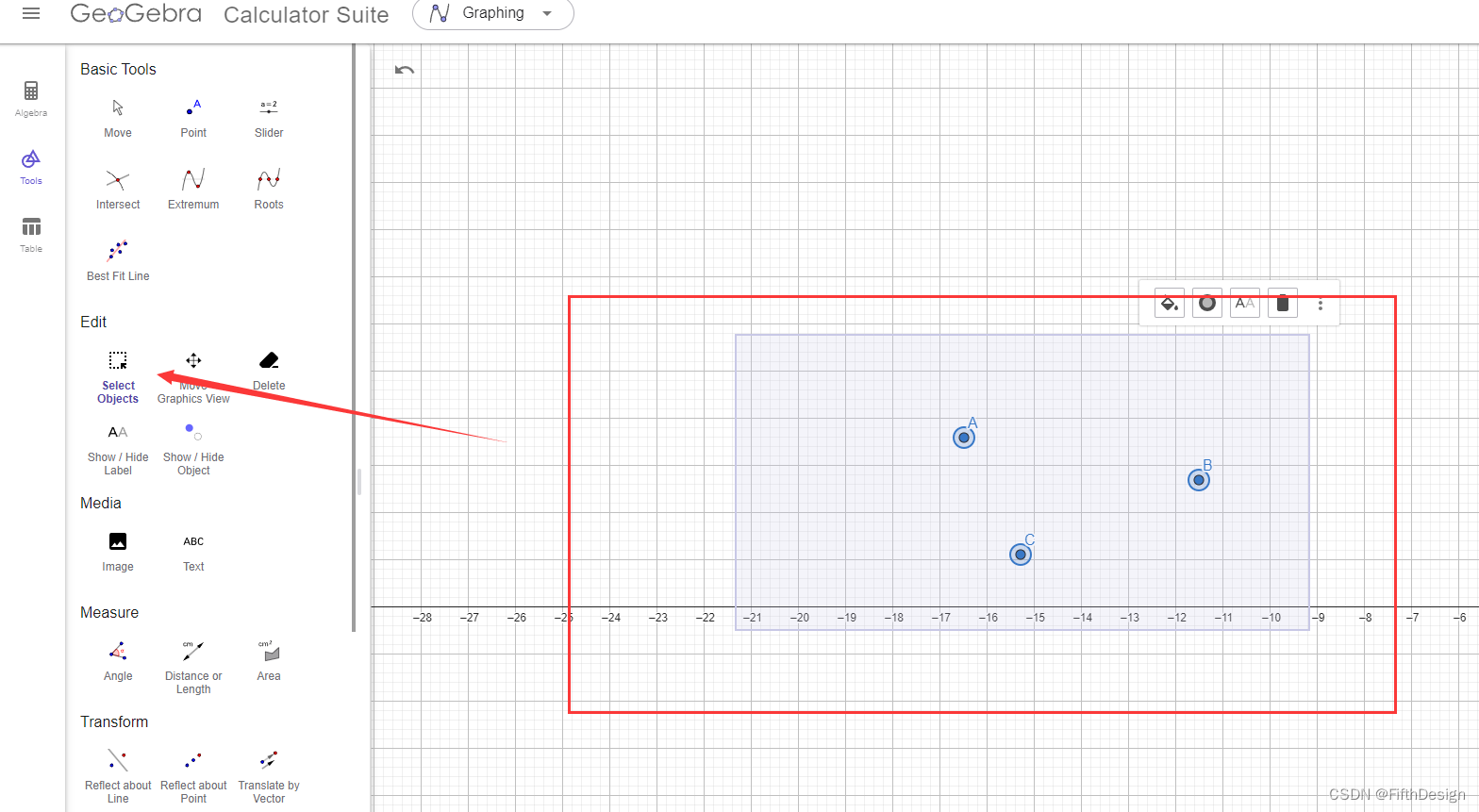
Task: Click the tools panel vertical scrollbar
Action: [354, 340]
